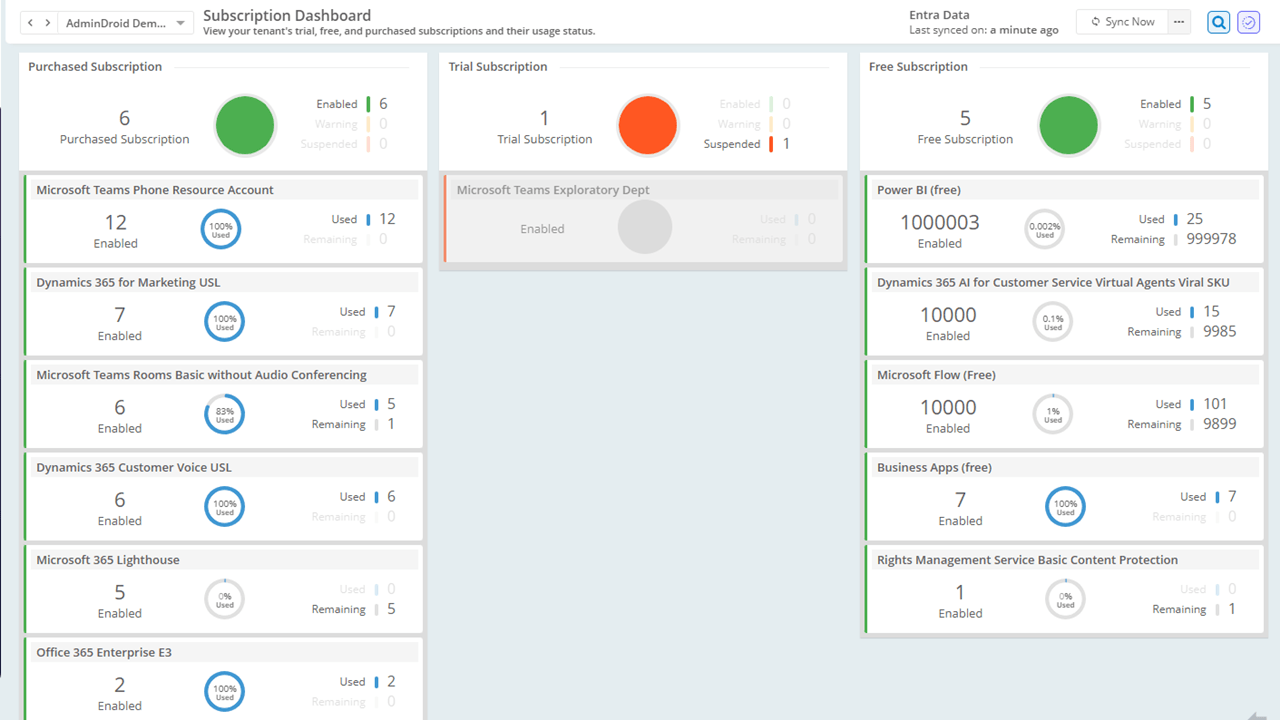Click the Enabled count 5 under Free Subscription
This screenshot has width=1280, height=720.
coord(1207,104)
